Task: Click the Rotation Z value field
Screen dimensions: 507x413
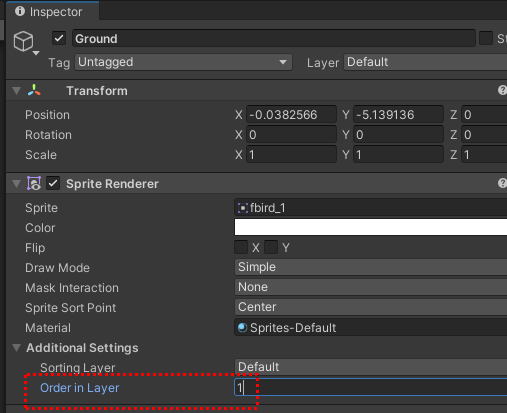Action: 484,135
